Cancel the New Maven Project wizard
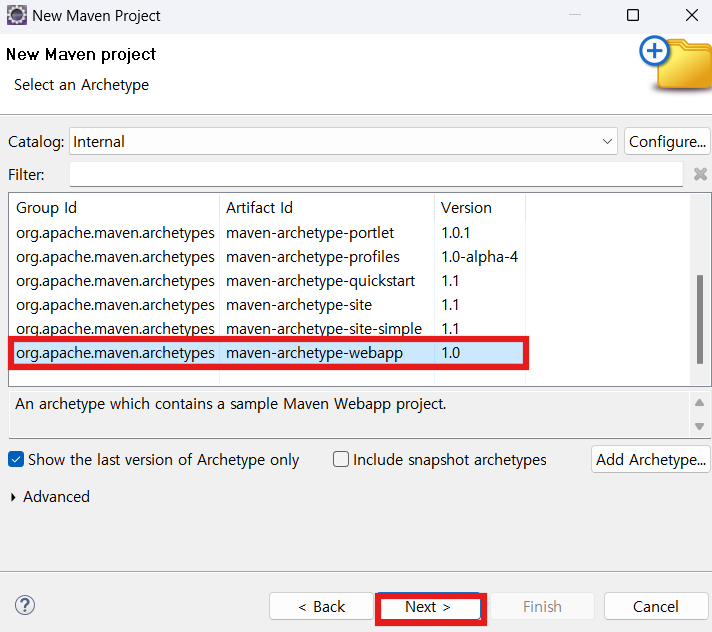The width and height of the screenshot is (712, 632). pyautogui.click(x=656, y=607)
